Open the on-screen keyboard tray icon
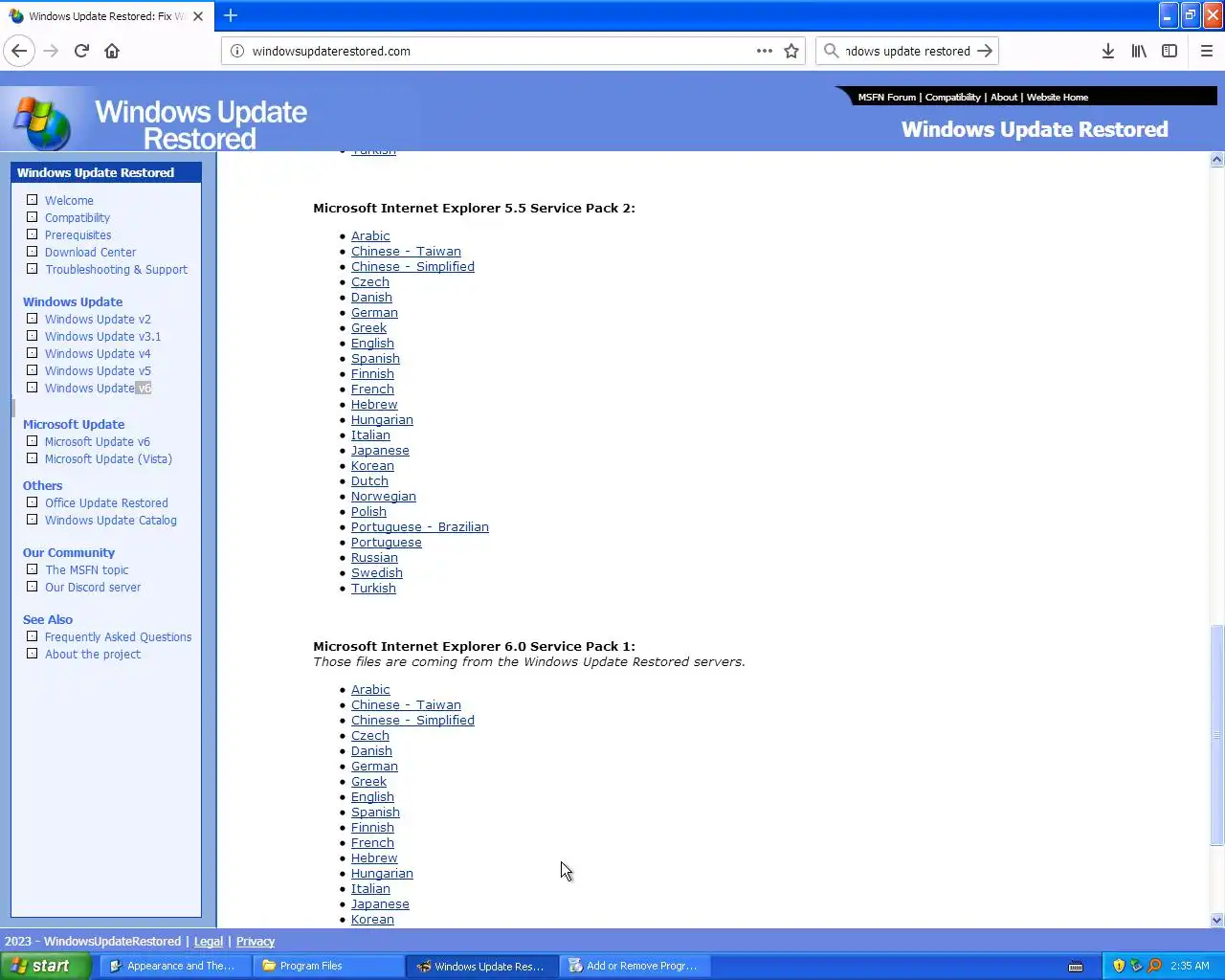1225x980 pixels. 1076,966
